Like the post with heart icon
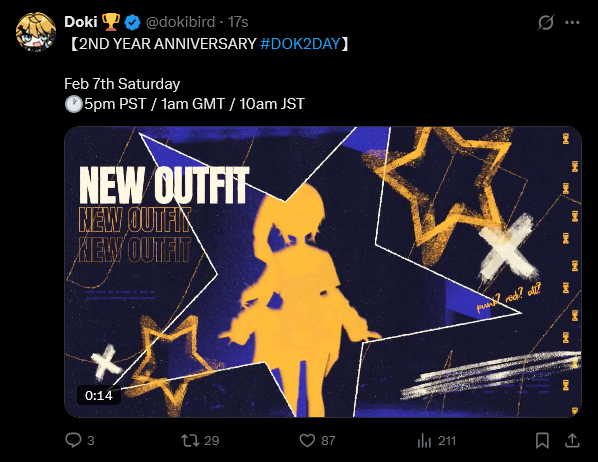 pos(307,441)
